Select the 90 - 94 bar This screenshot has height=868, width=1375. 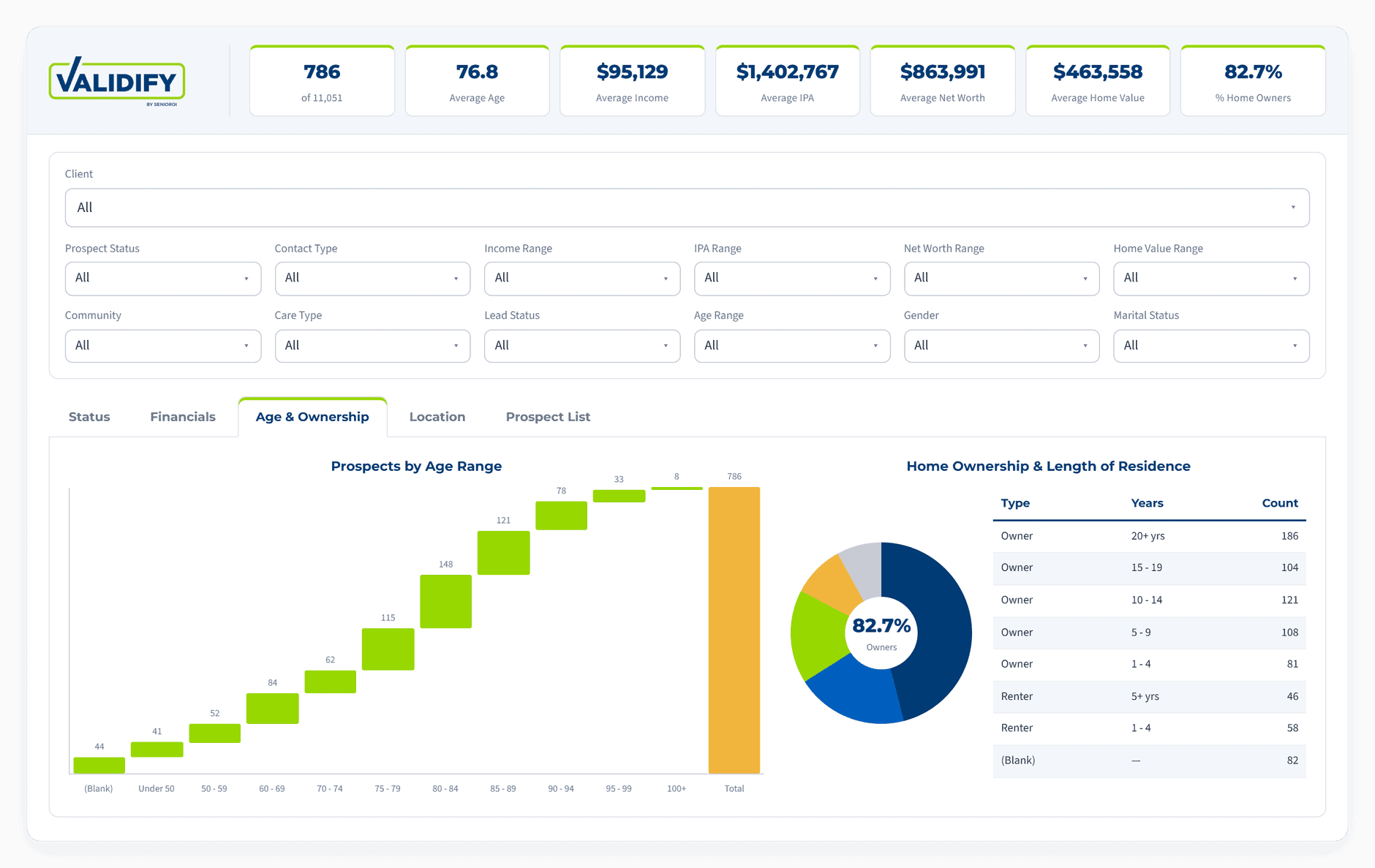tap(562, 516)
